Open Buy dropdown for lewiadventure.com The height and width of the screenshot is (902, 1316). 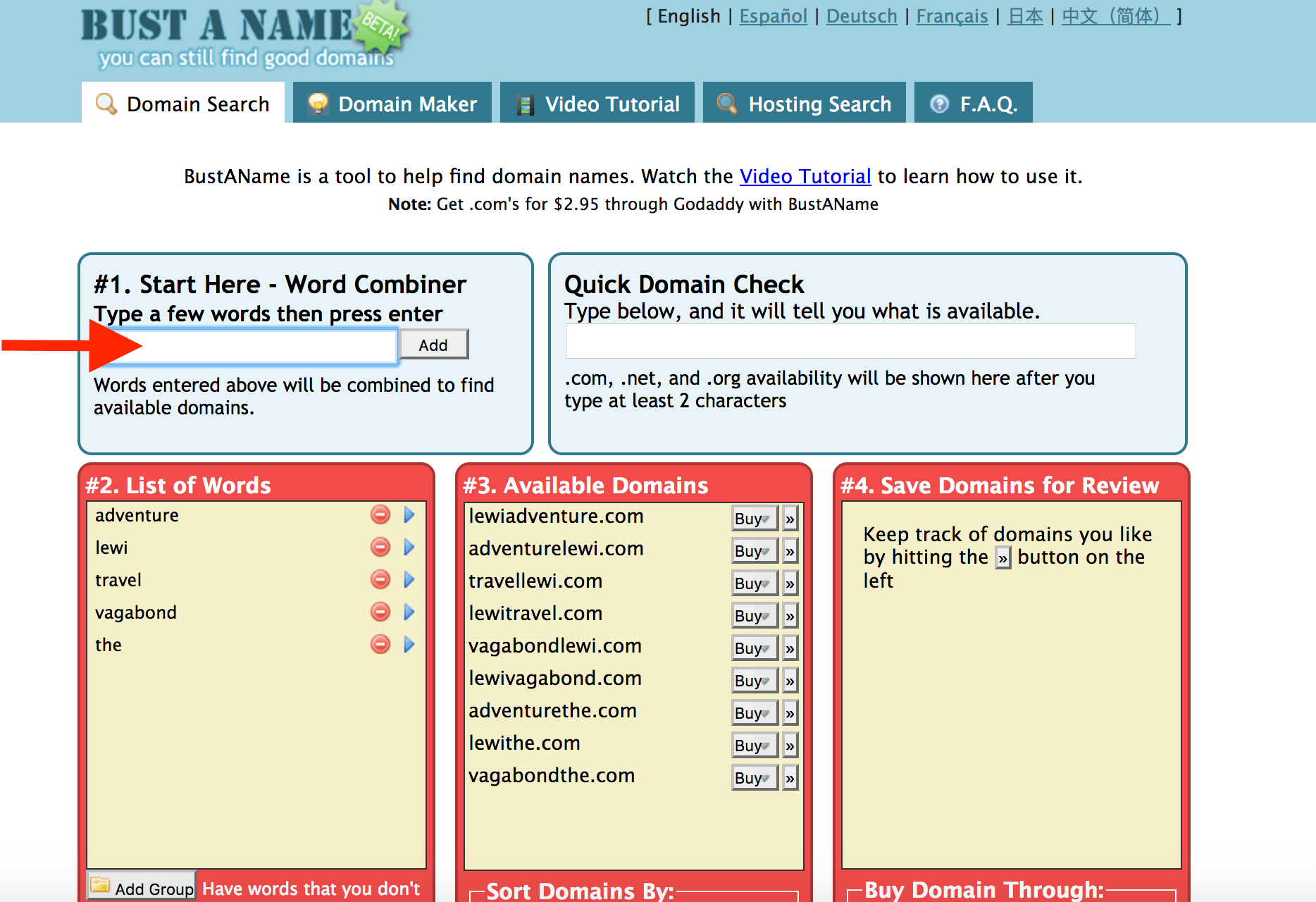click(755, 519)
